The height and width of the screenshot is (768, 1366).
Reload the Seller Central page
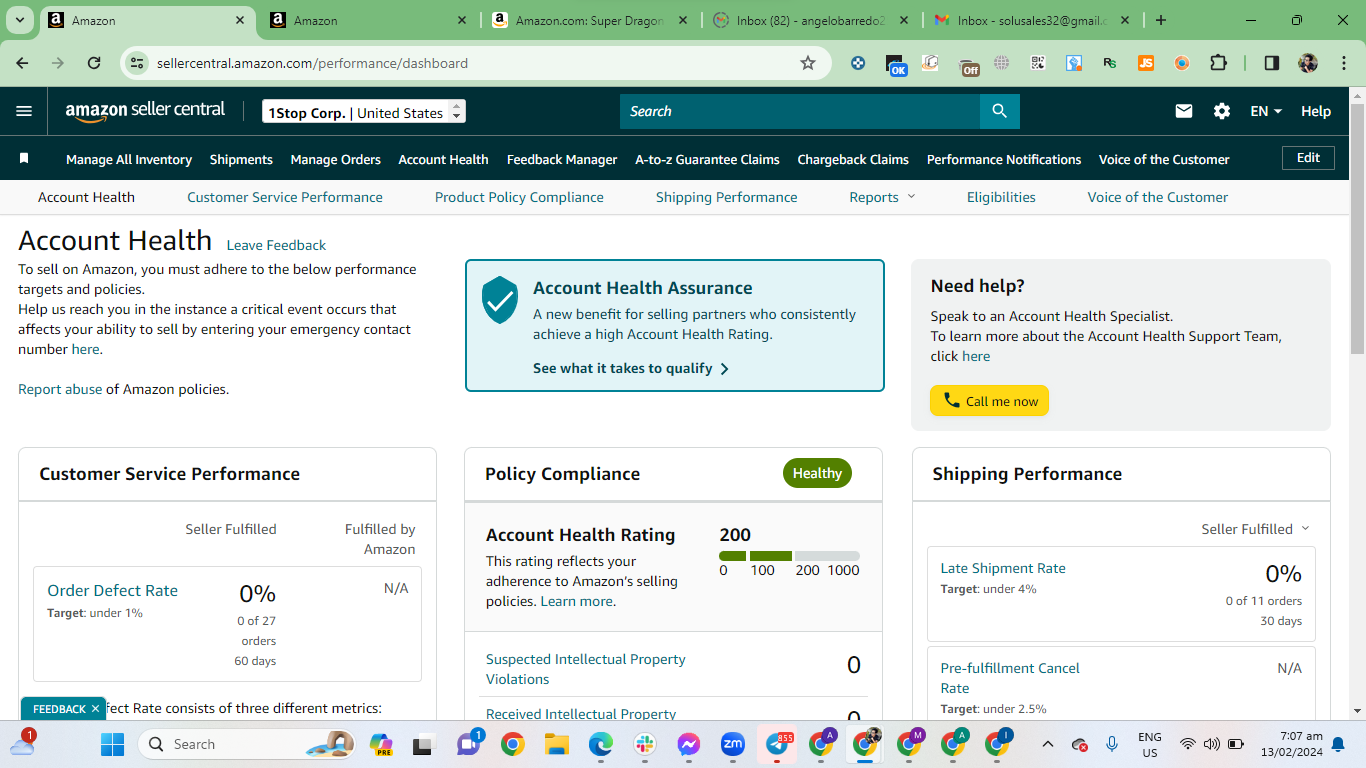click(94, 63)
